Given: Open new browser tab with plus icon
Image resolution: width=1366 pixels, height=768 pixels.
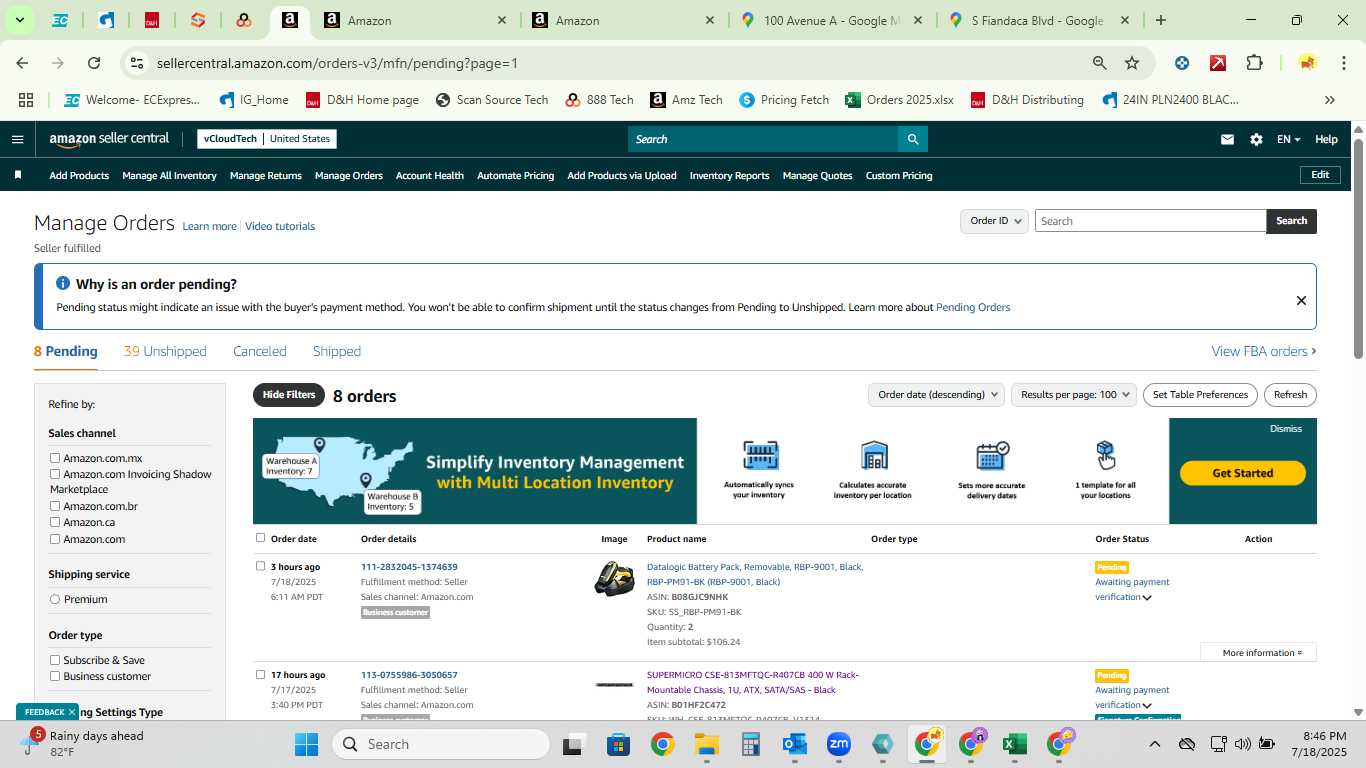Looking at the screenshot, I should click(x=1160, y=20).
